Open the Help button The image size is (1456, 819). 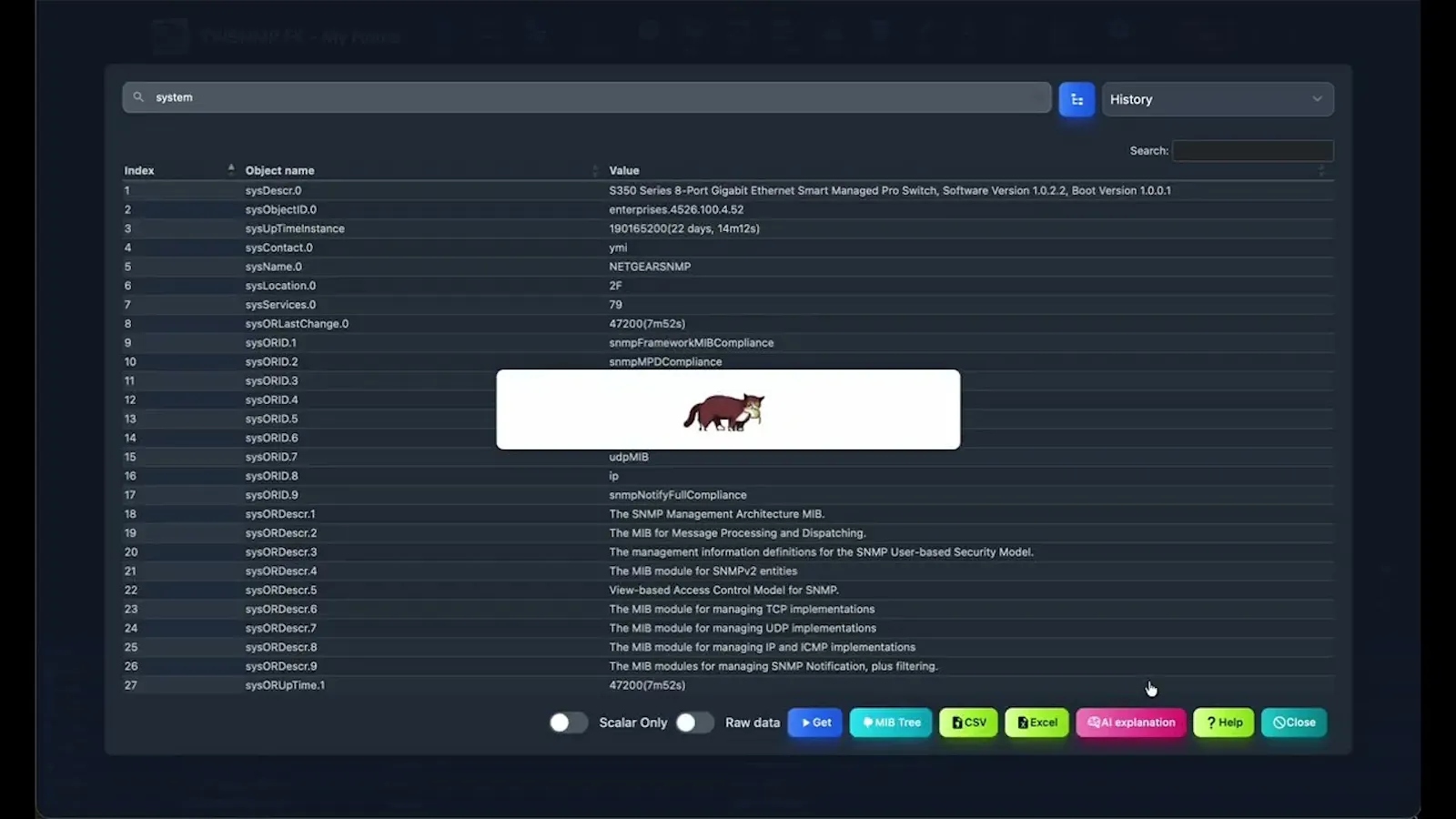1224,723
